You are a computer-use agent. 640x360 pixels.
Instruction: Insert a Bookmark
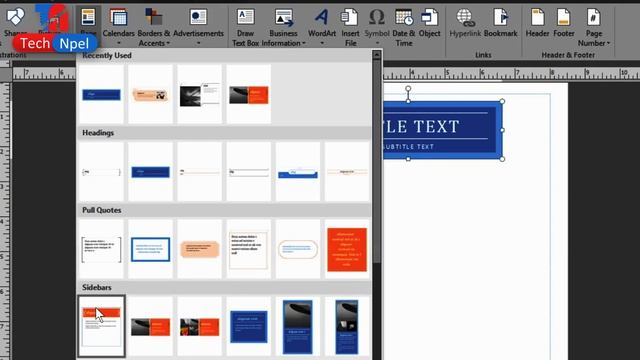[500, 24]
